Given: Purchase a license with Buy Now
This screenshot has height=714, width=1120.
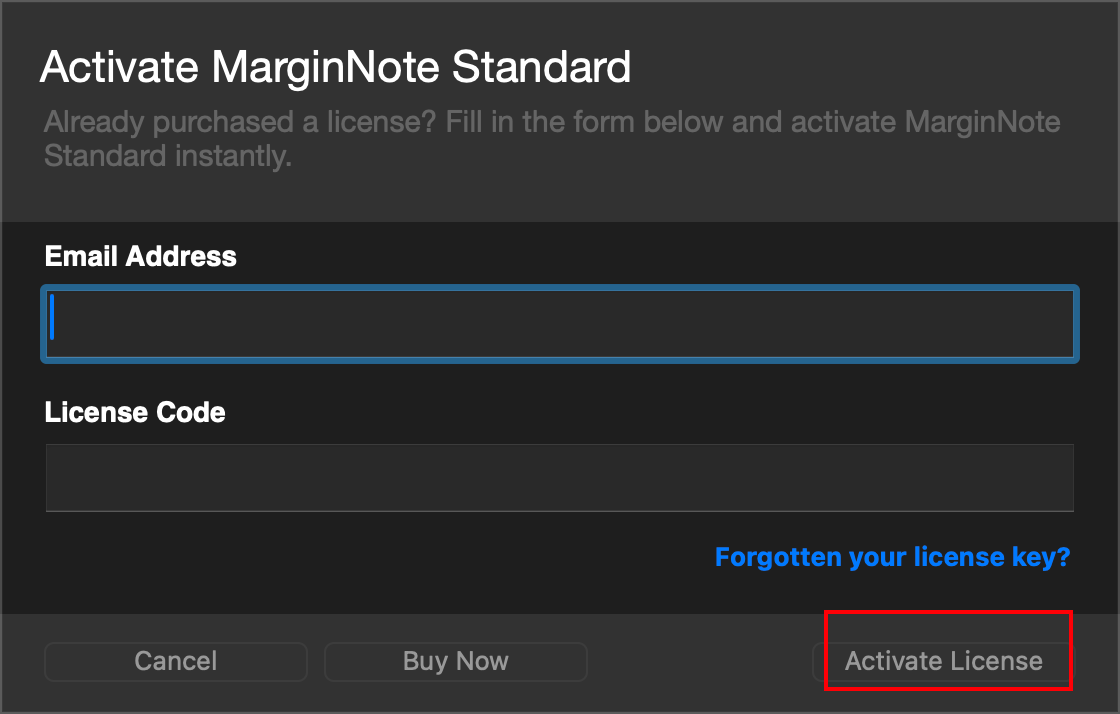Looking at the screenshot, I should 455,661.
